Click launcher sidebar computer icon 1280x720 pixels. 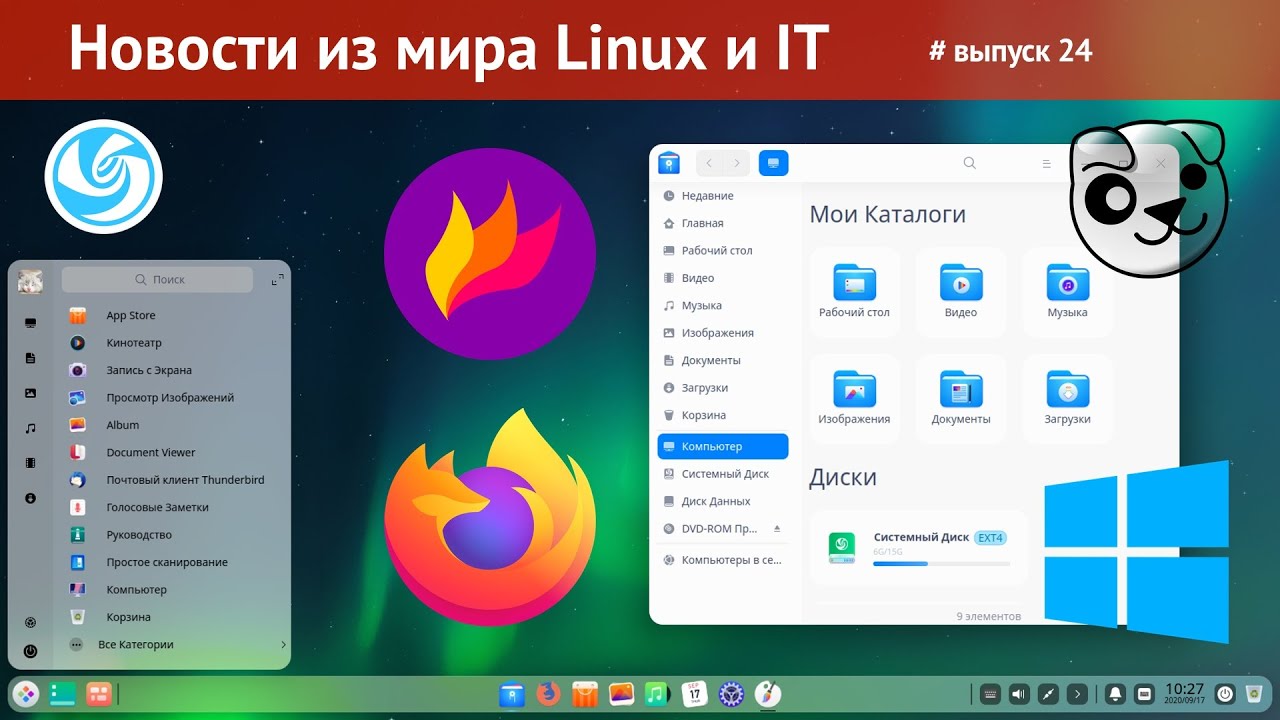coord(30,323)
